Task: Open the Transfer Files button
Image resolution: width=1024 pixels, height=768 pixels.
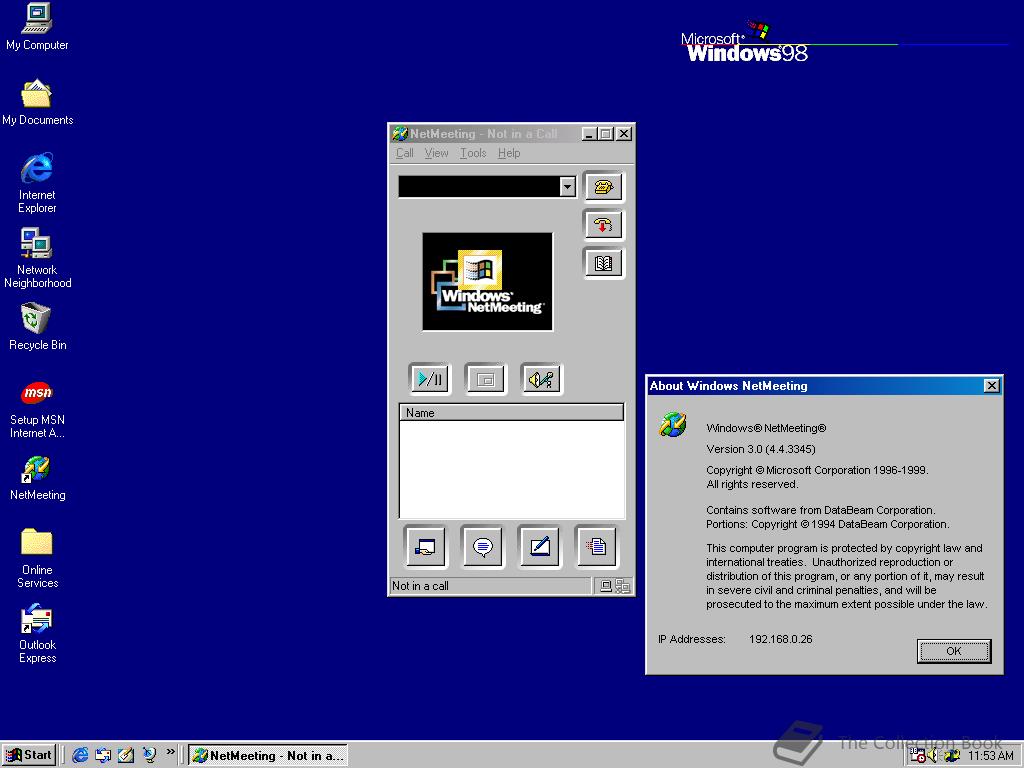Action: pyautogui.click(x=596, y=546)
